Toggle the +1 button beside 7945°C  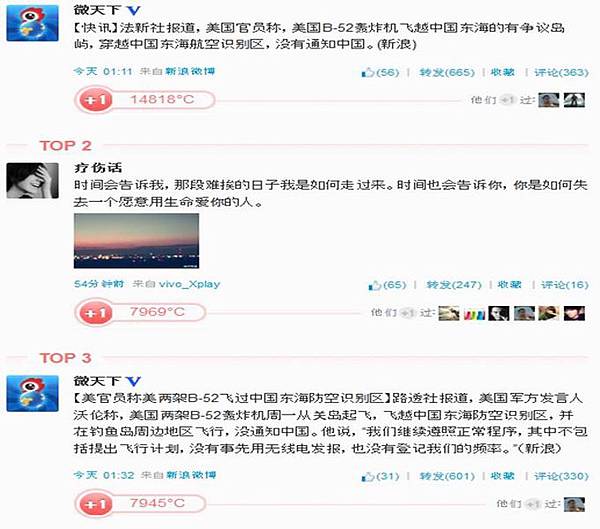pyautogui.click(x=95, y=504)
